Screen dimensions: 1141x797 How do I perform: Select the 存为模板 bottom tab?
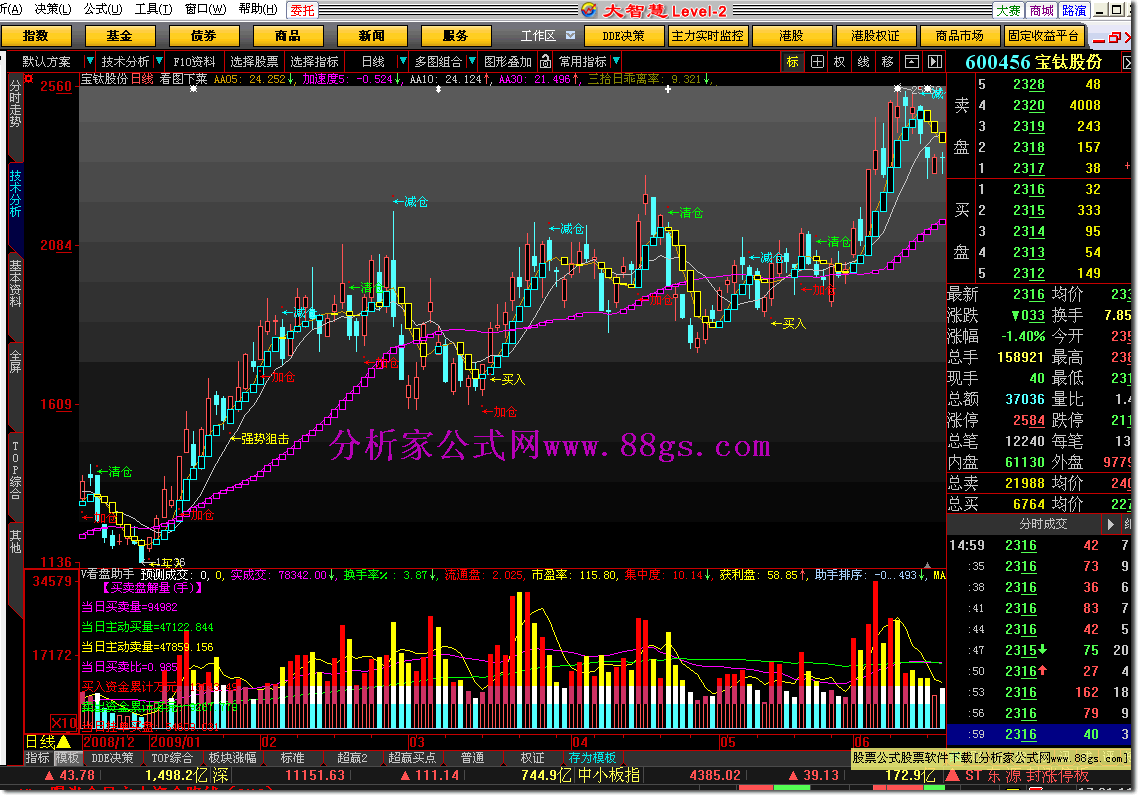tap(592, 758)
